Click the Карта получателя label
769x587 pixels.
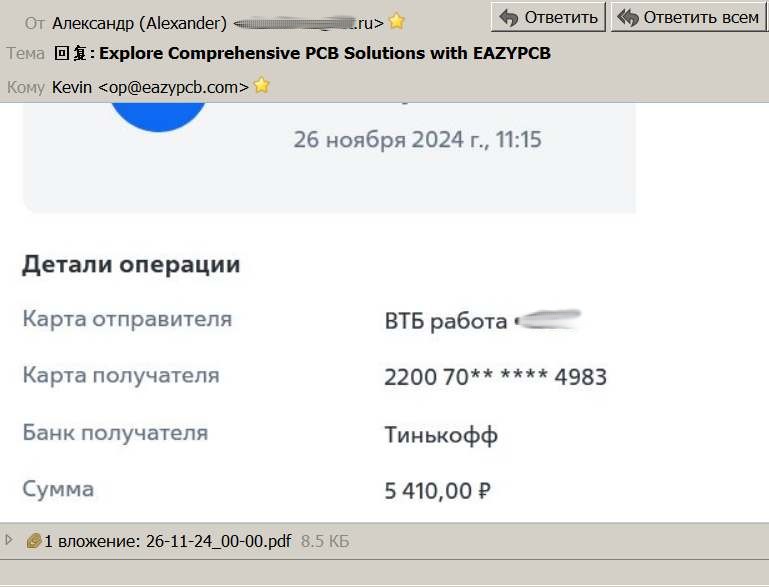point(121,376)
